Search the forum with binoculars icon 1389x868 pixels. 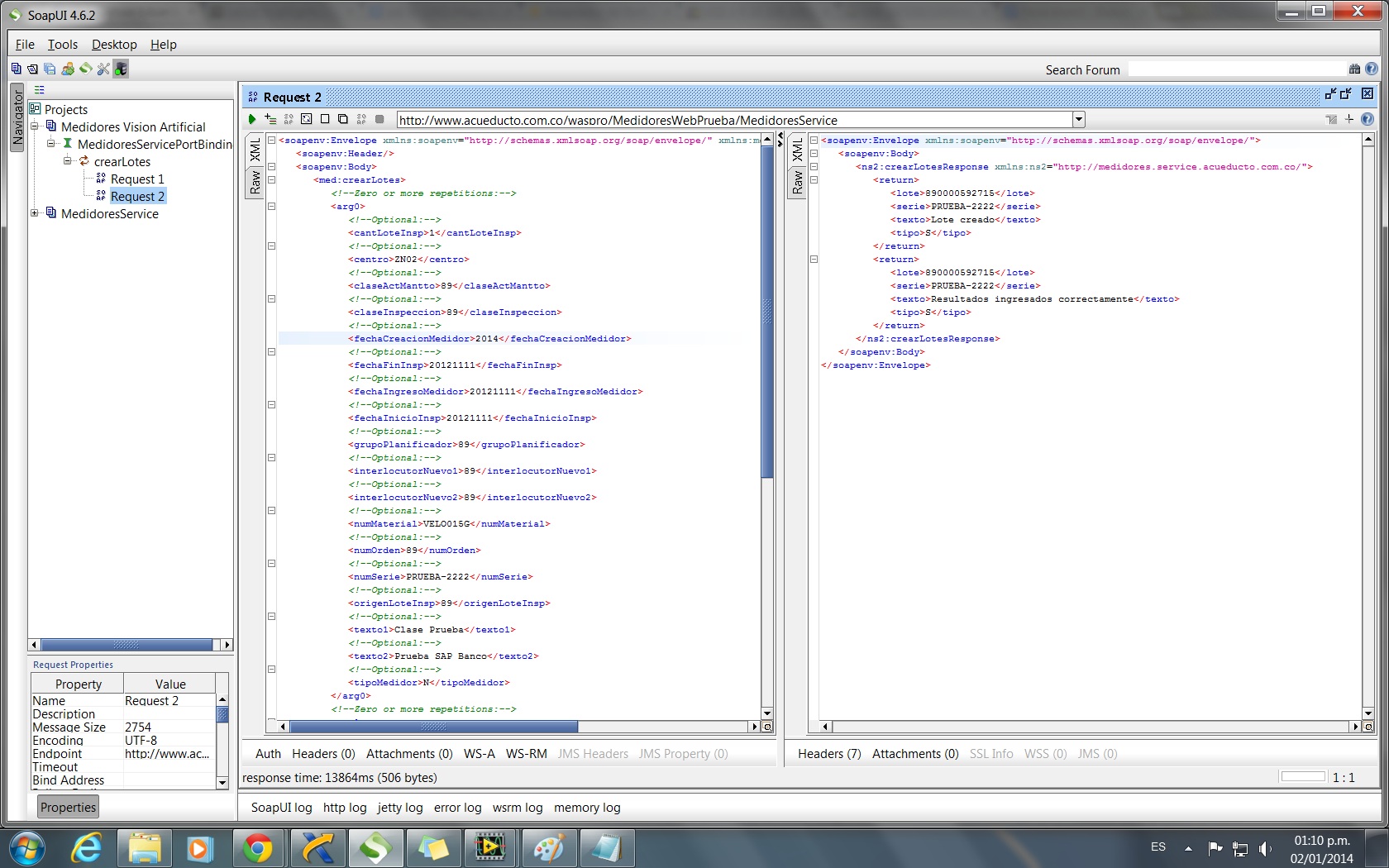pyautogui.click(x=1354, y=69)
